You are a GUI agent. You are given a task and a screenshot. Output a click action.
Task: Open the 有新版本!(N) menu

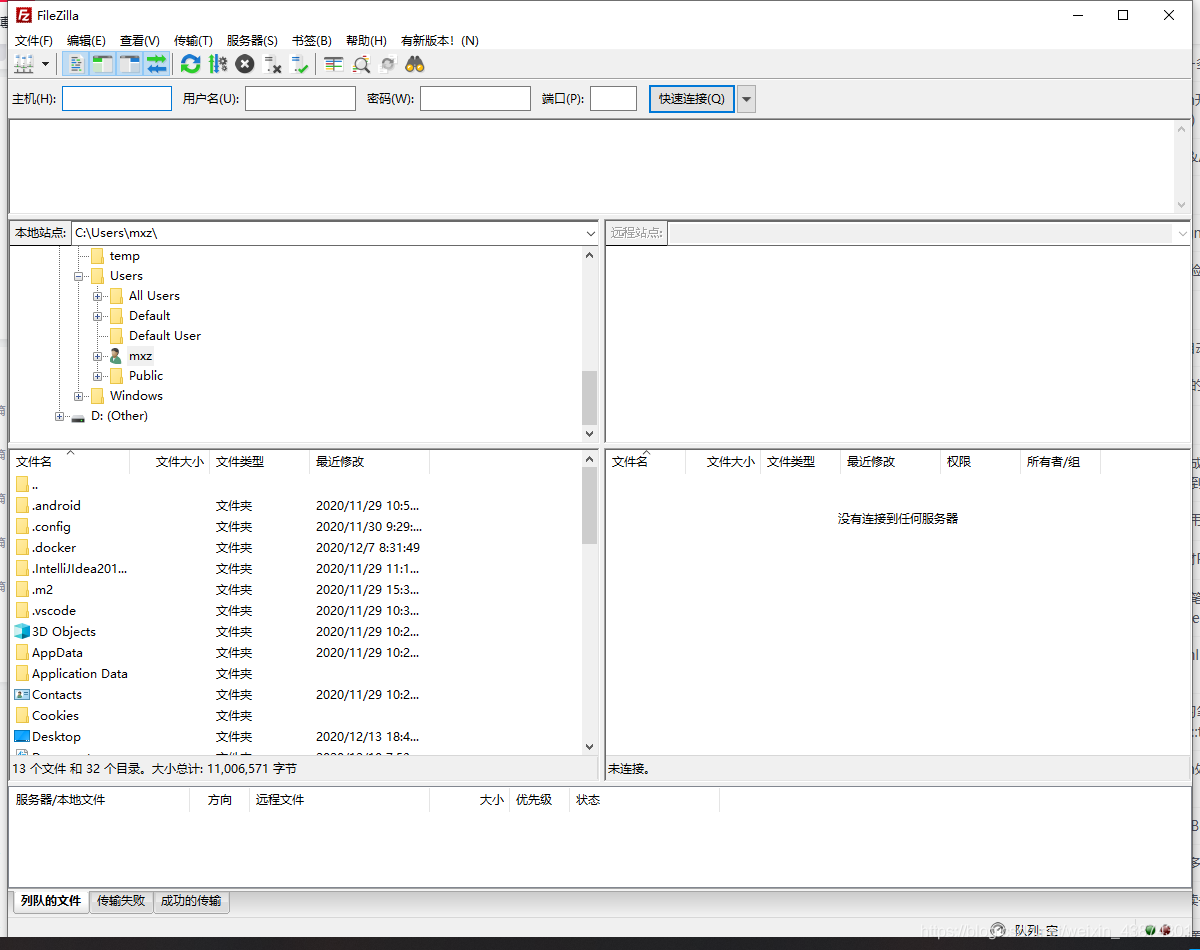coord(440,41)
